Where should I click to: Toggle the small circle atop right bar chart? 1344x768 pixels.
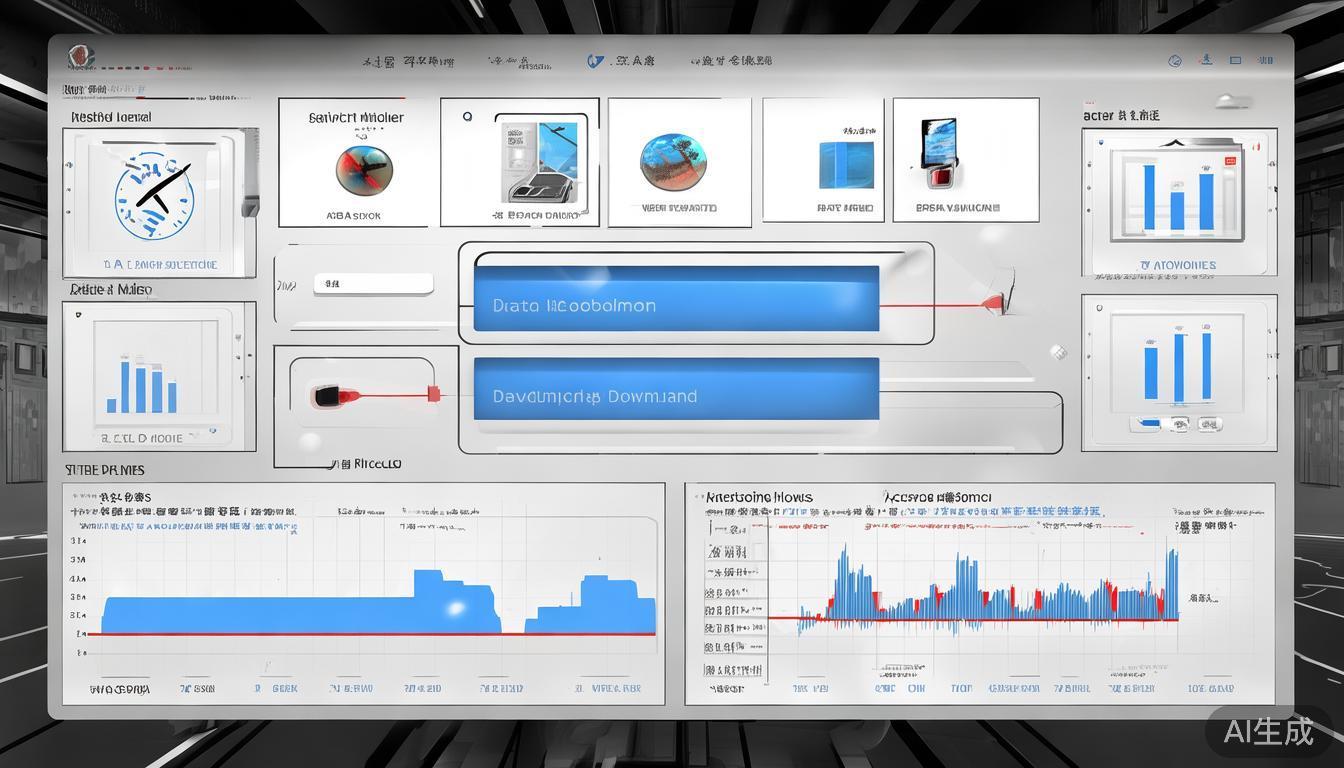click(1098, 310)
